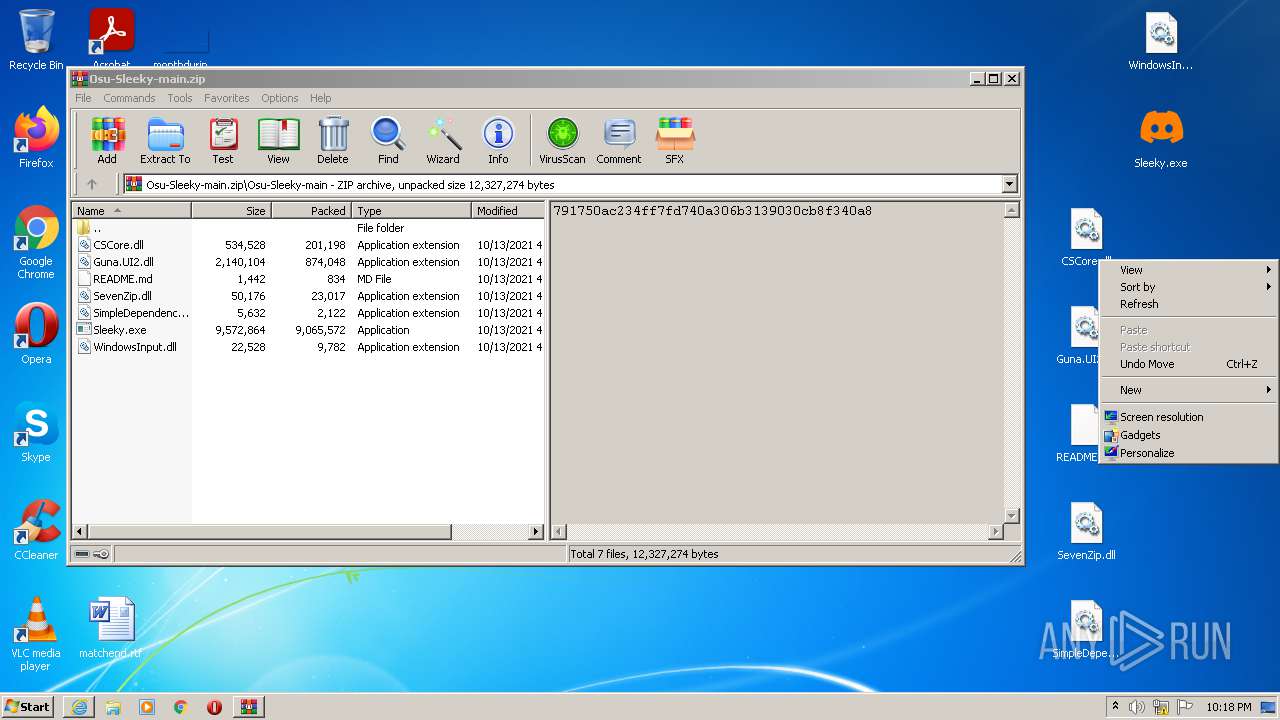This screenshot has width=1280, height=720.
Task: Choose Refresh in the context menu
Action: point(1188,304)
